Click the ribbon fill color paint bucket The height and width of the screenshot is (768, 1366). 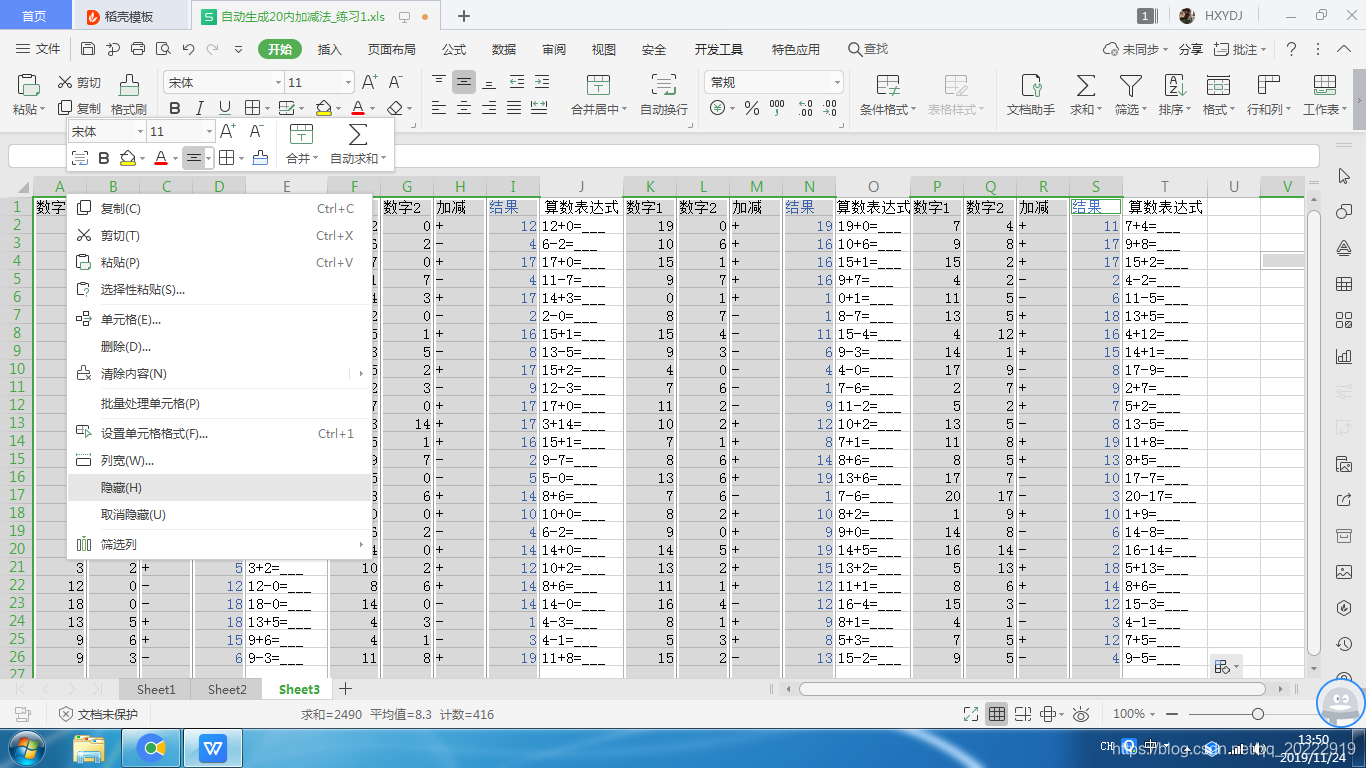coord(323,108)
